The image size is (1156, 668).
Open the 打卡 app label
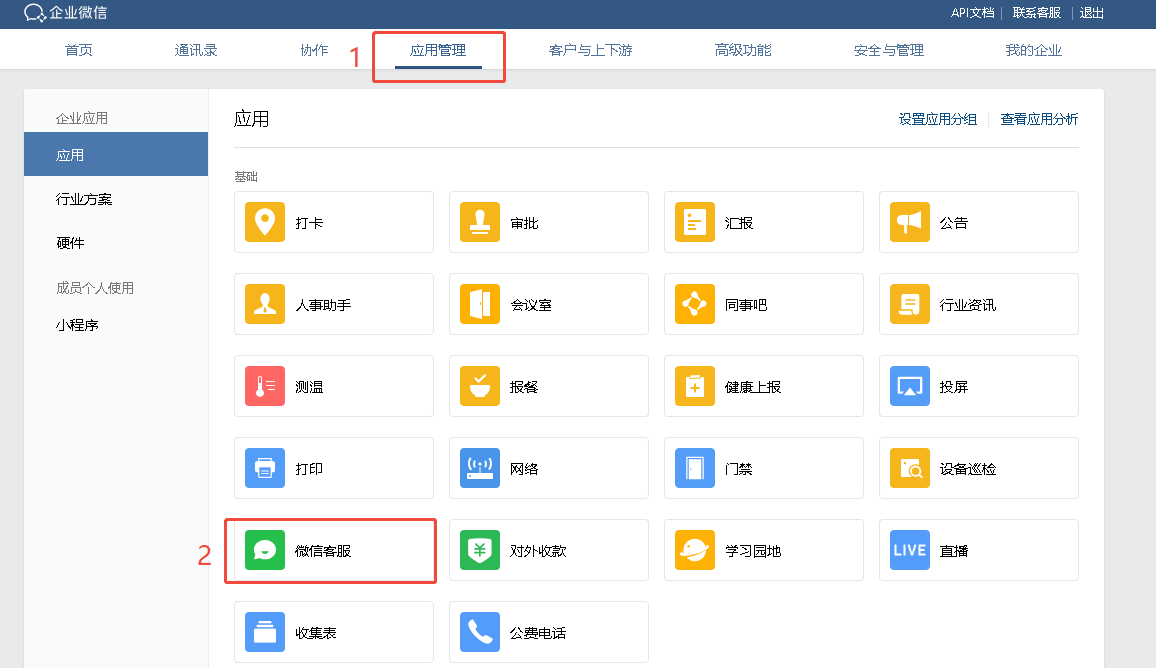(x=309, y=223)
